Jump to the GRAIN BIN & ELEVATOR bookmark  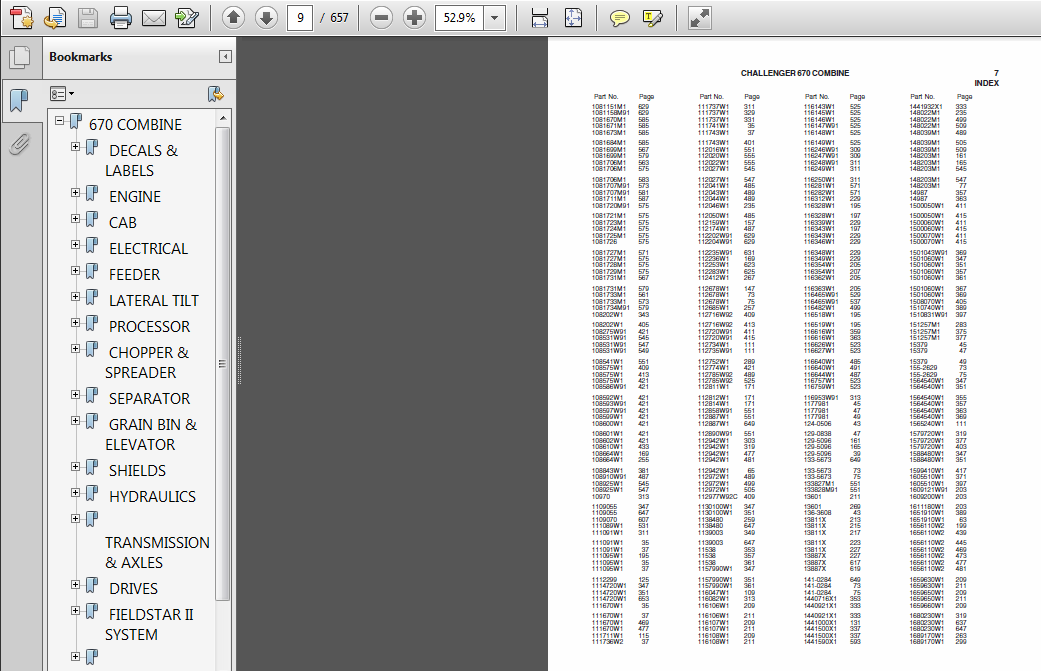click(x=151, y=434)
